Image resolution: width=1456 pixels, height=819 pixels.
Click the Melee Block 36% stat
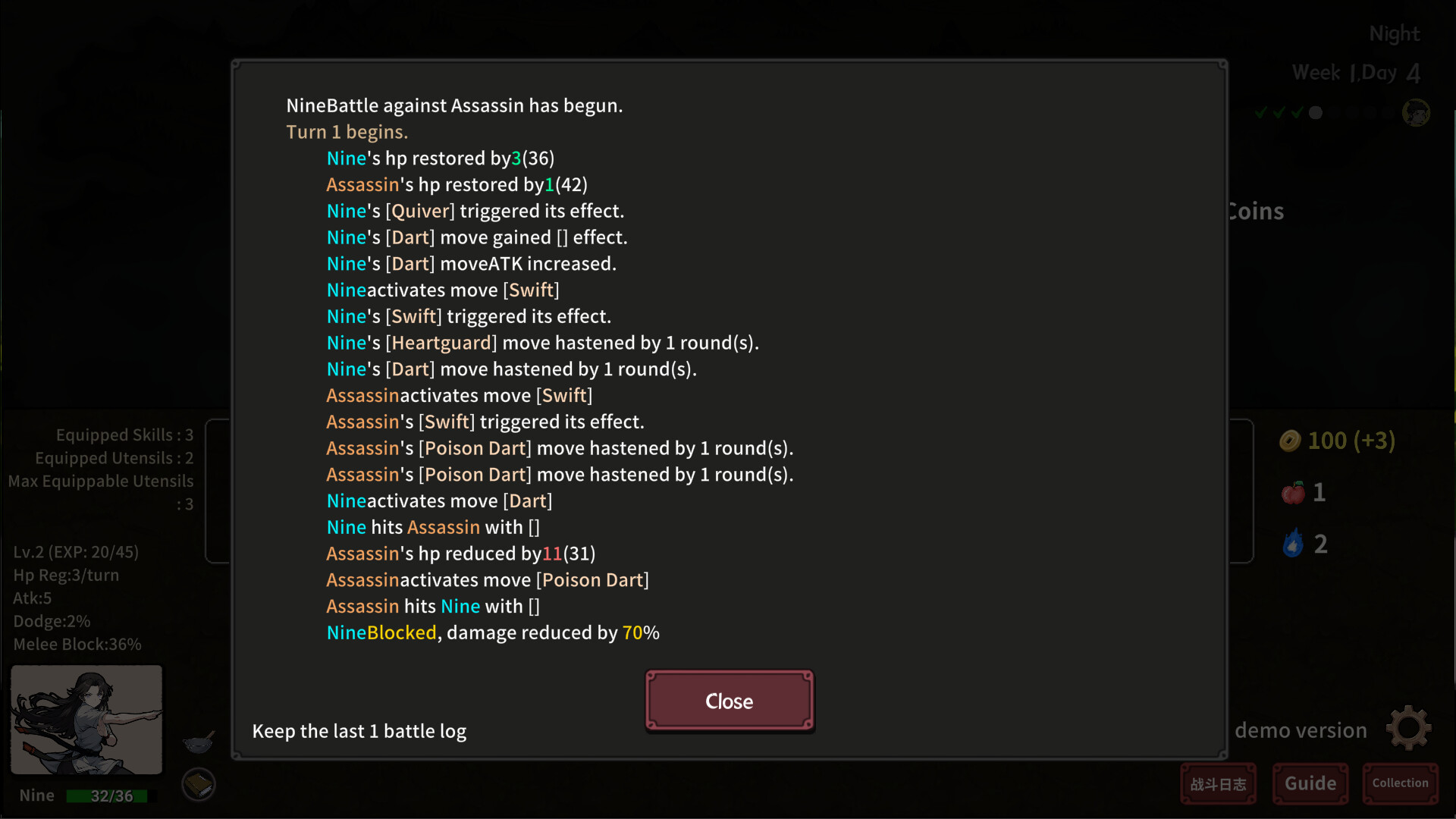coord(77,644)
